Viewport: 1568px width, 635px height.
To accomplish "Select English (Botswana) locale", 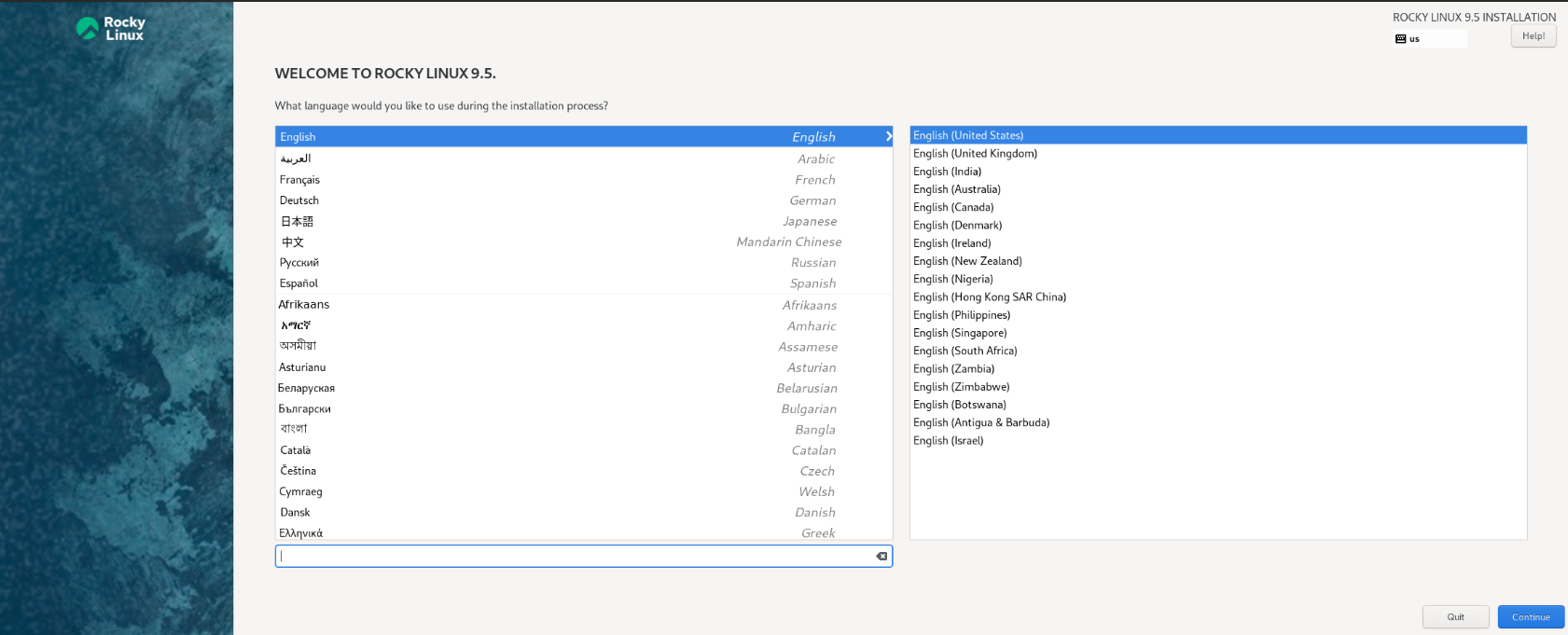I will point(1218,405).
